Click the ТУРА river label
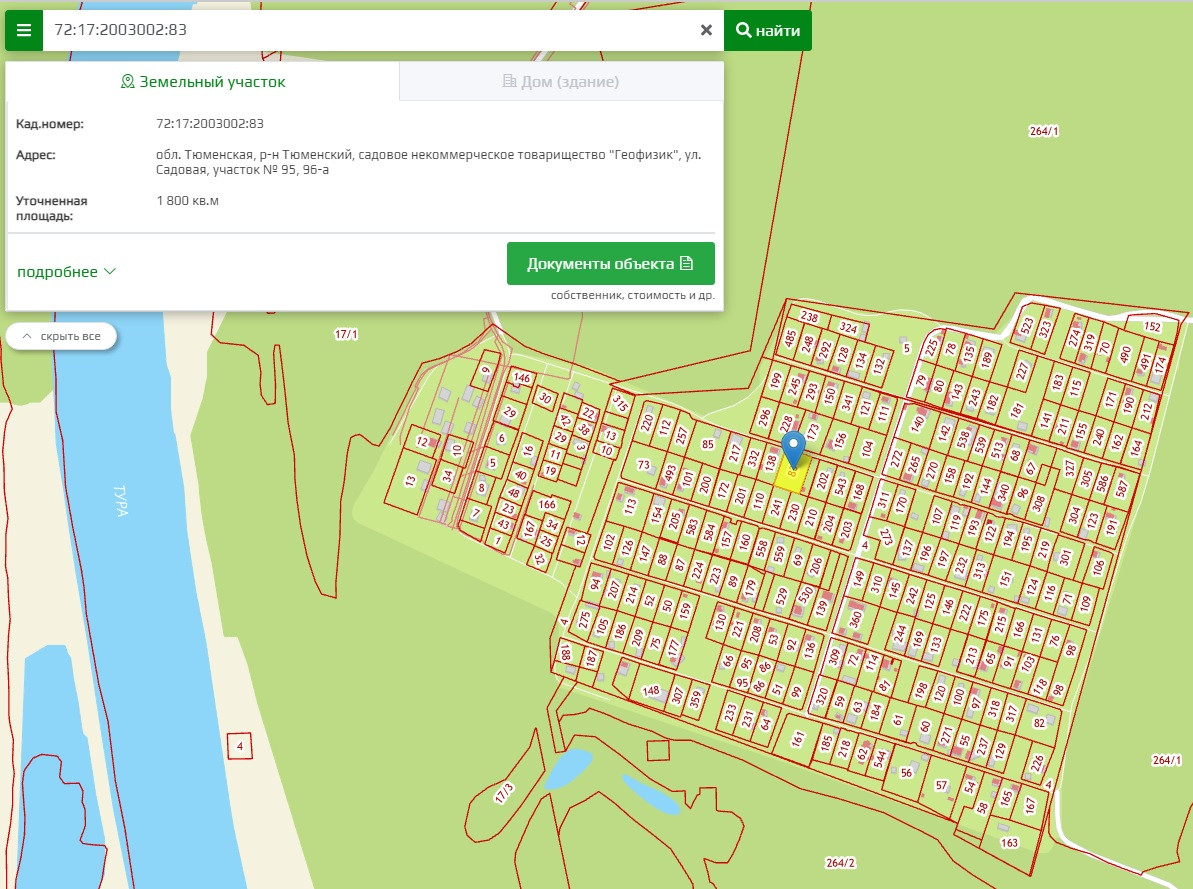The height and width of the screenshot is (889, 1193). [x=120, y=500]
